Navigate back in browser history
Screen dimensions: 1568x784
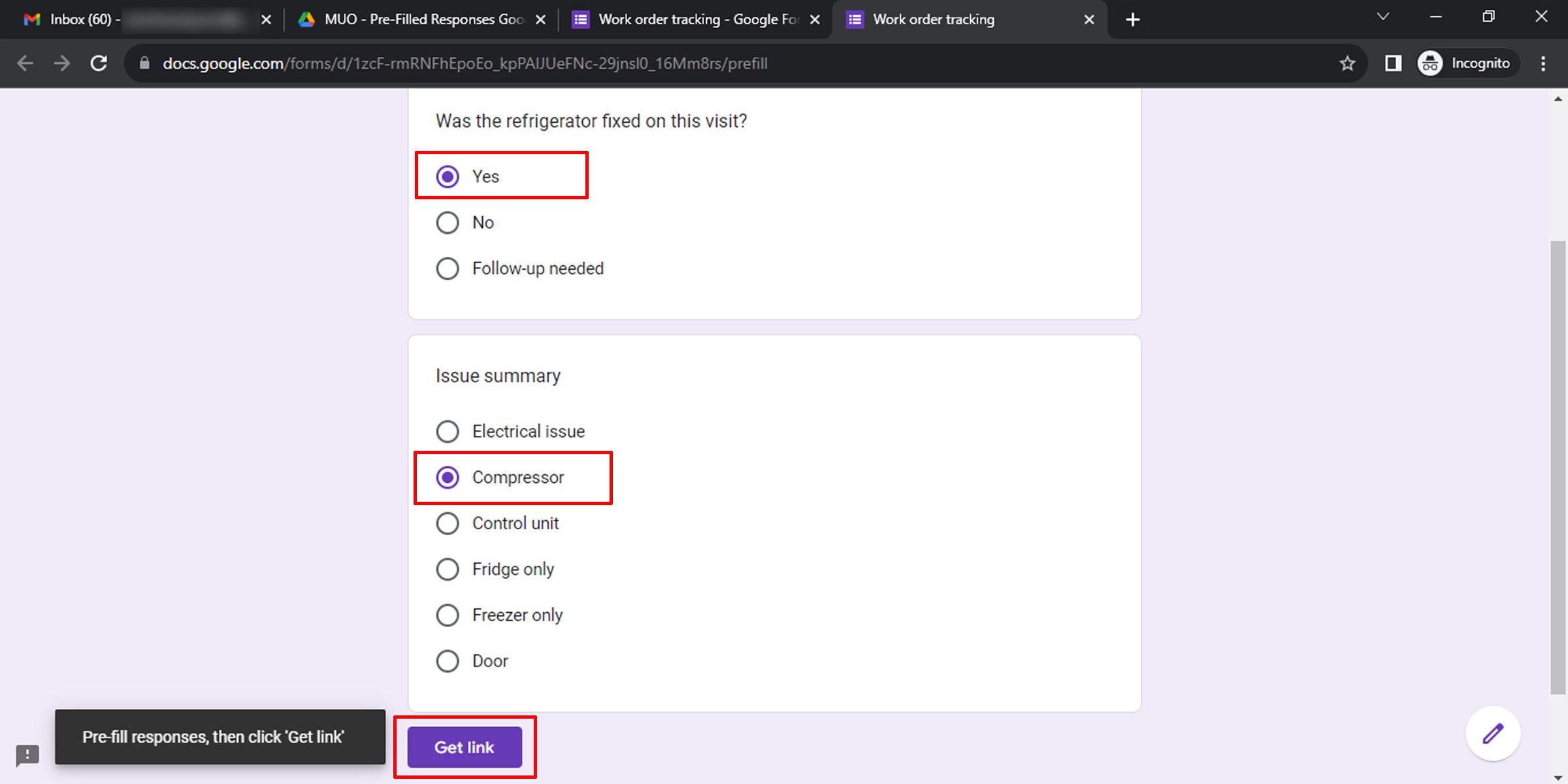(25, 63)
